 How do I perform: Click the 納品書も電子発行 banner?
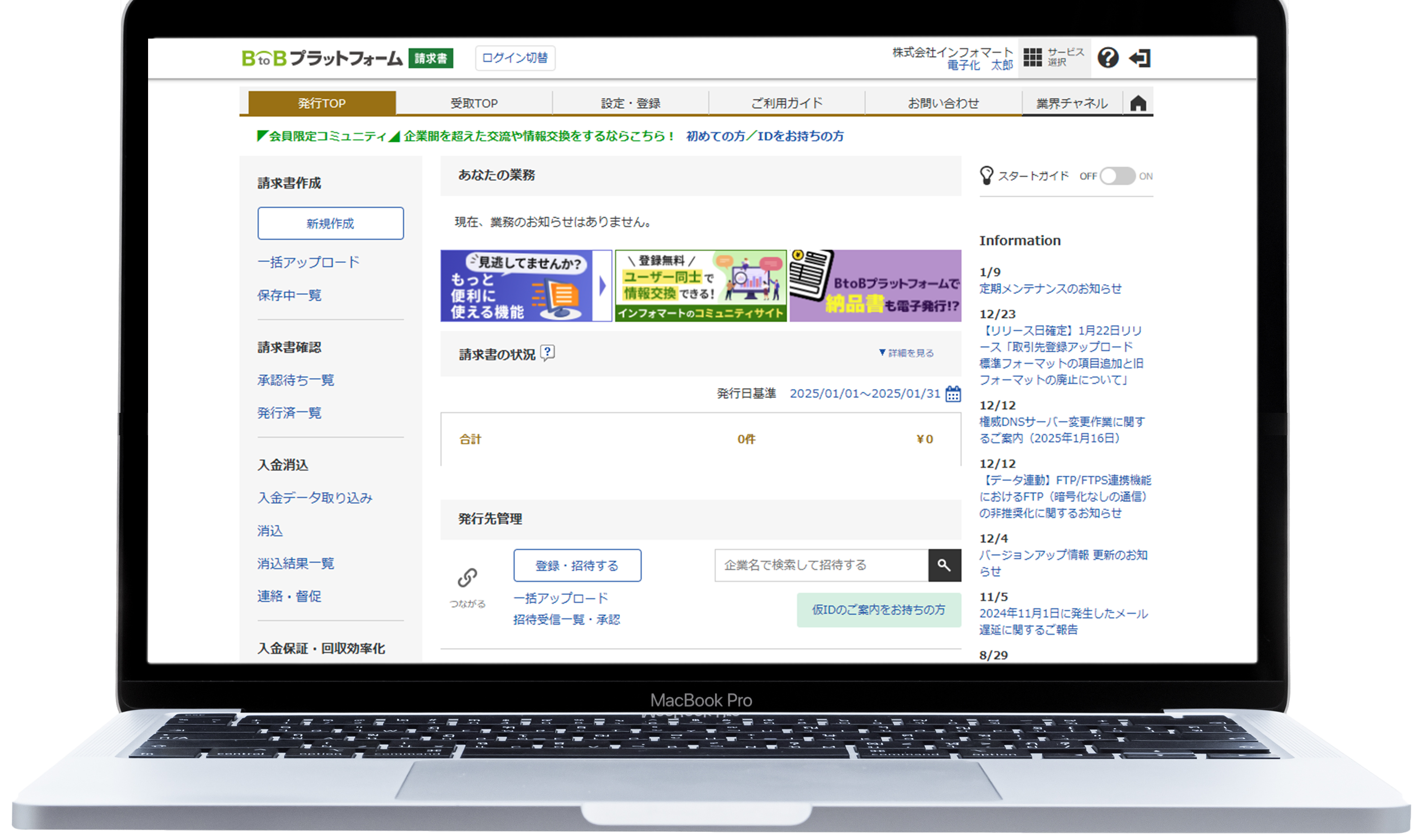point(875,286)
